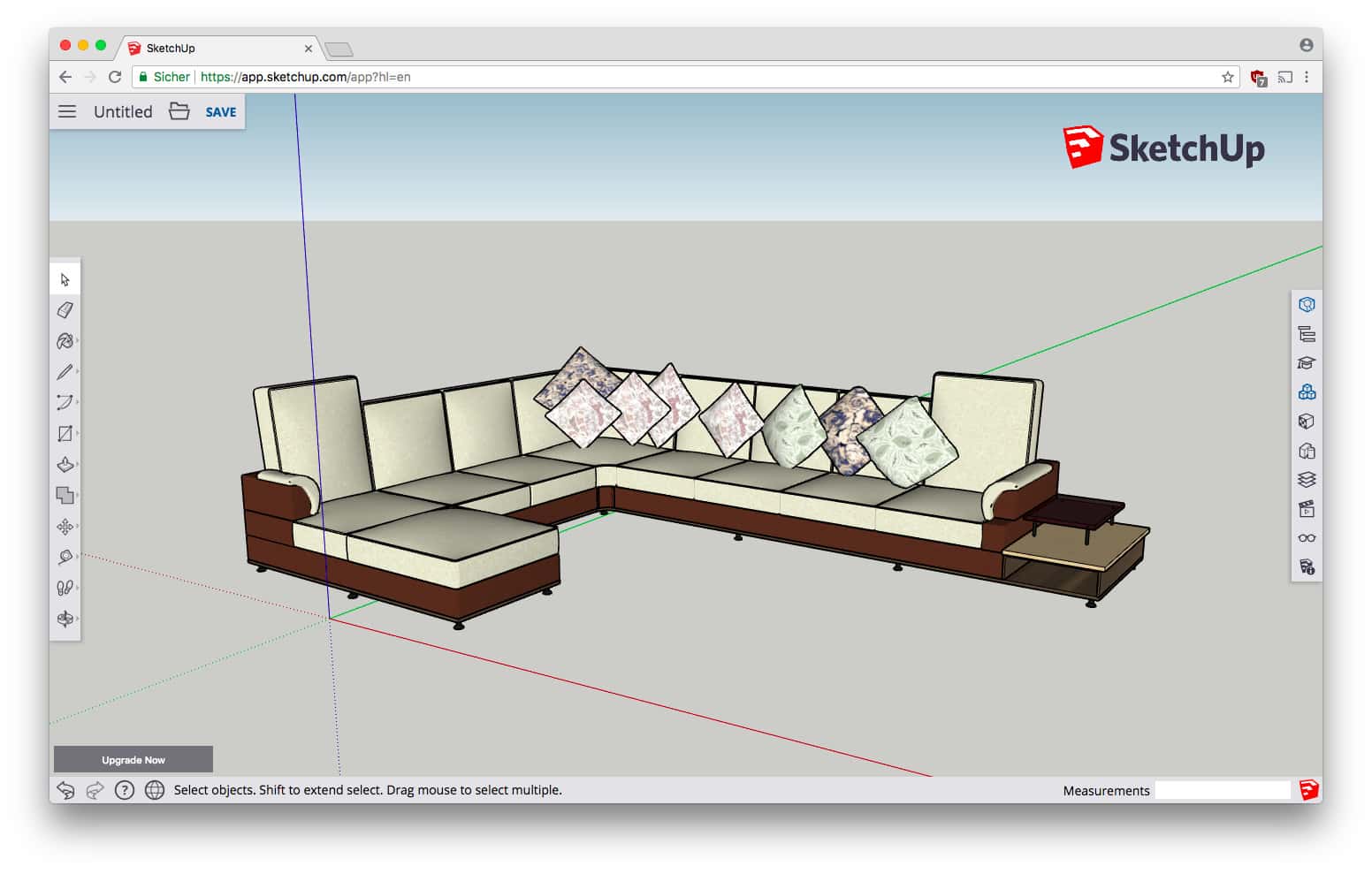Viewport: 1372px width, 874px height.
Task: Choose the Push/Pull tool
Action: pos(65,464)
